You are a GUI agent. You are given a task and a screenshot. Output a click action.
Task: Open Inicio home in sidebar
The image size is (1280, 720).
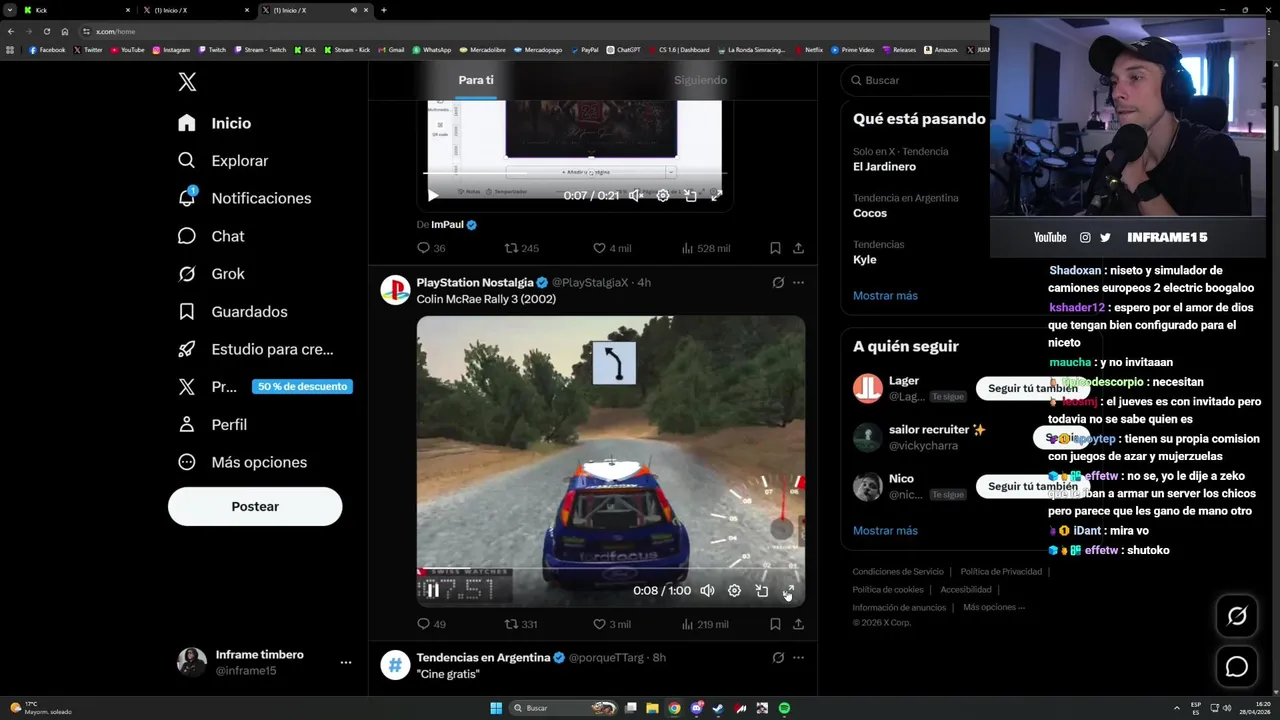tap(214, 123)
